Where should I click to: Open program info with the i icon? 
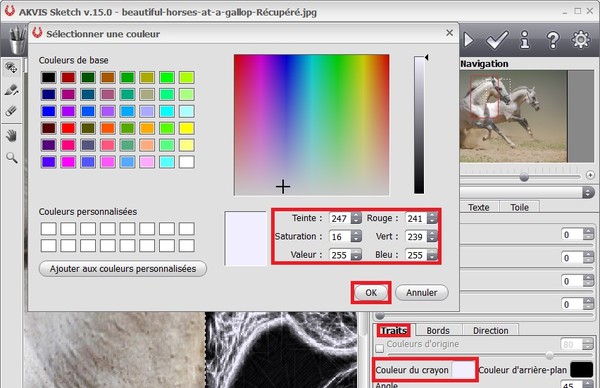tap(525, 40)
